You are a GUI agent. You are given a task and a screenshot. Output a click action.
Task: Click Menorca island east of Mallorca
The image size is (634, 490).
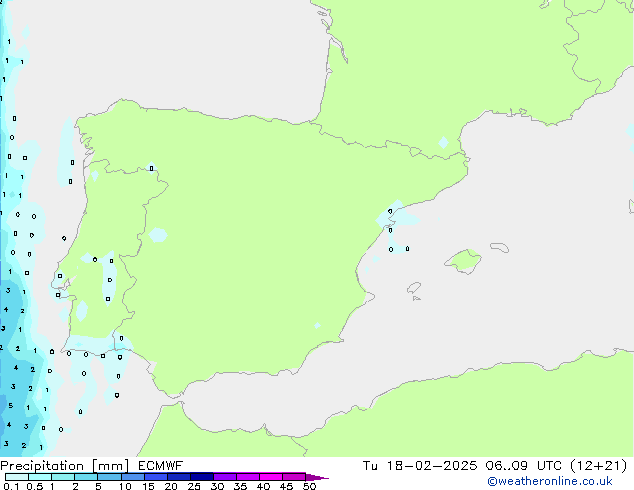pos(497,245)
